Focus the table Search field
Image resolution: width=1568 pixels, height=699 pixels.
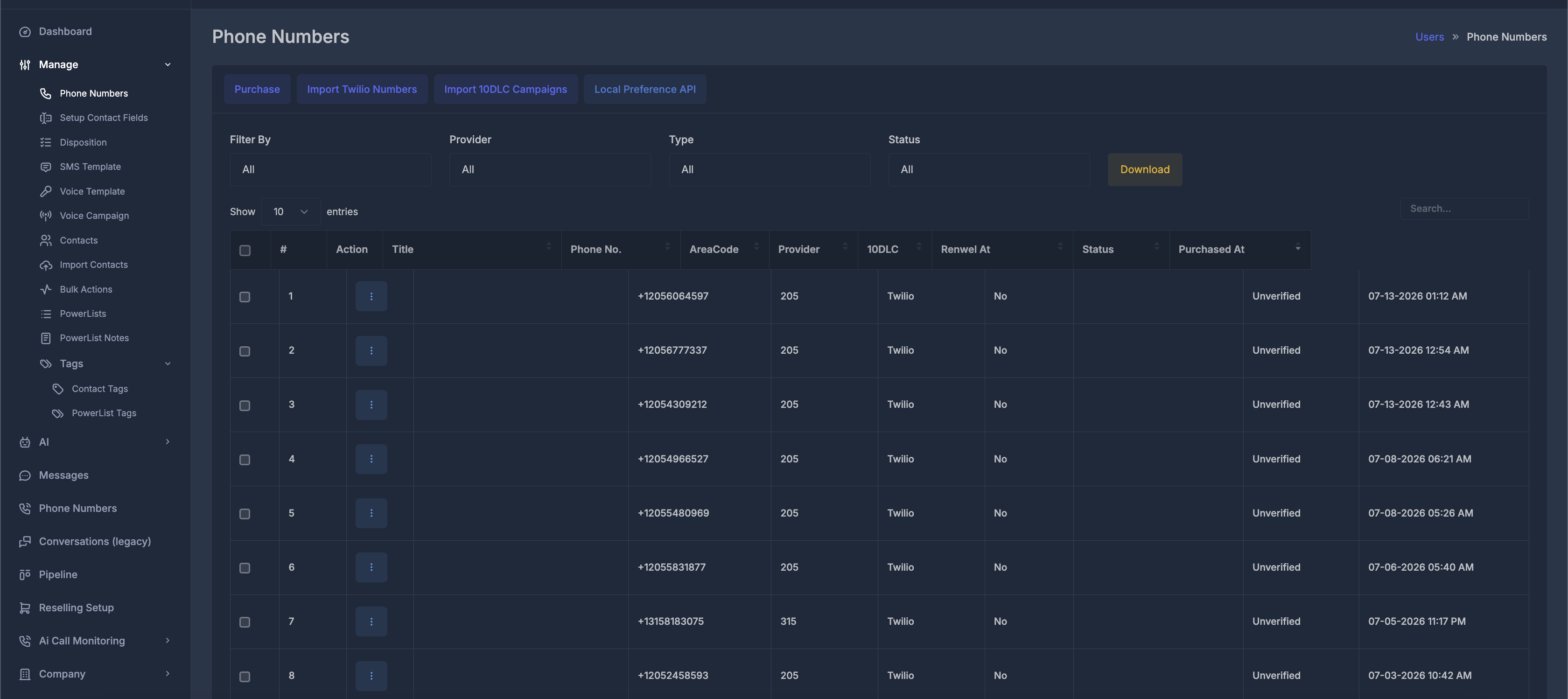point(1464,208)
